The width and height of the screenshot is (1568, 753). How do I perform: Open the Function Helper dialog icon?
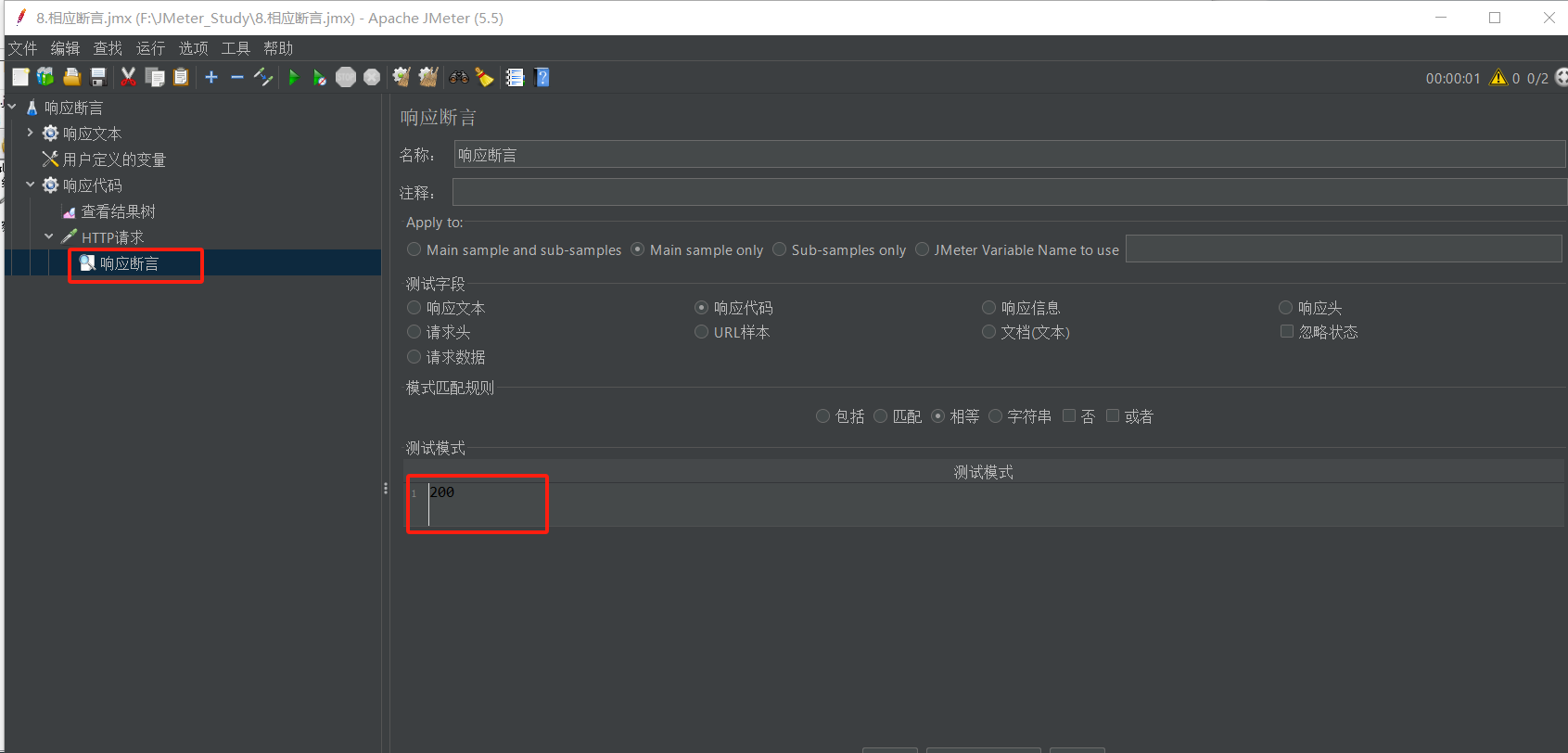click(515, 77)
